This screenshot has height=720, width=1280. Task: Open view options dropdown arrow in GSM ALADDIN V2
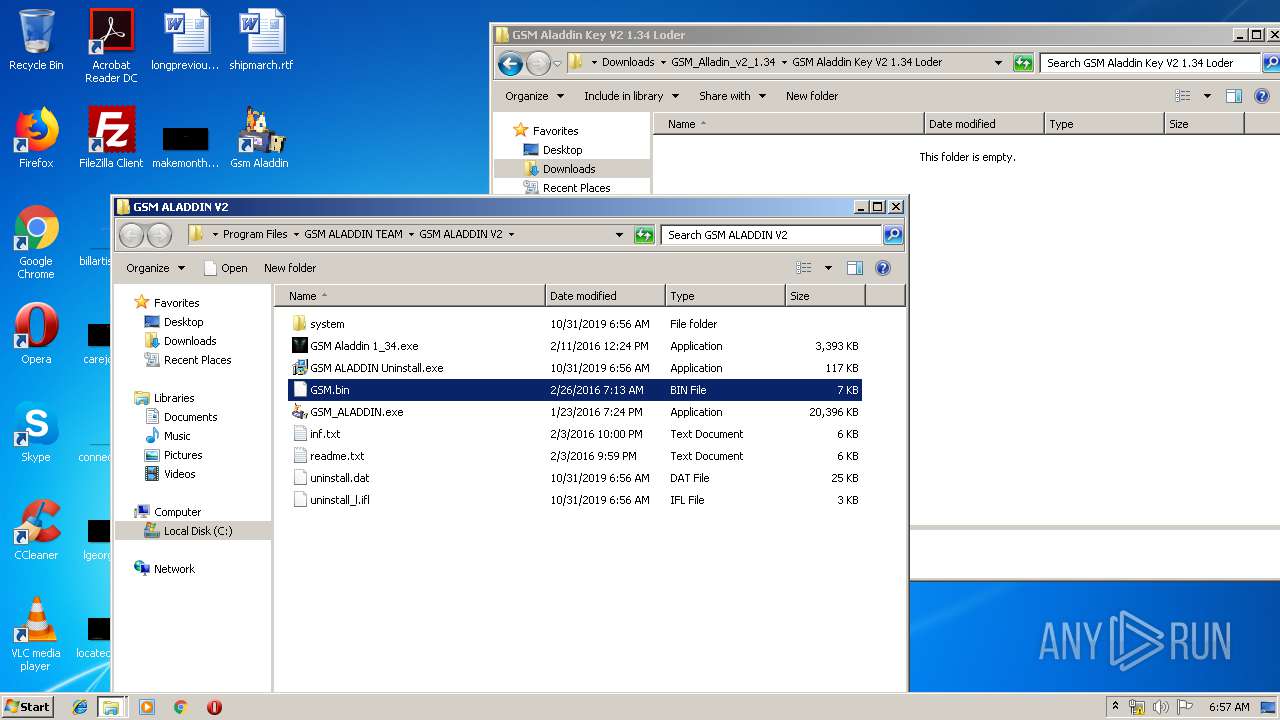pyautogui.click(x=828, y=268)
